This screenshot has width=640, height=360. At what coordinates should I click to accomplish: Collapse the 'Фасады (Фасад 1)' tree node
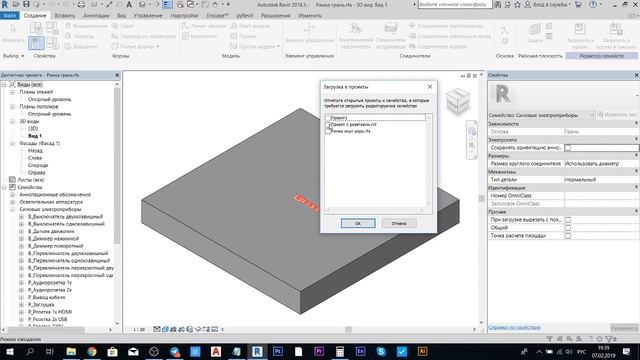pos(12,143)
